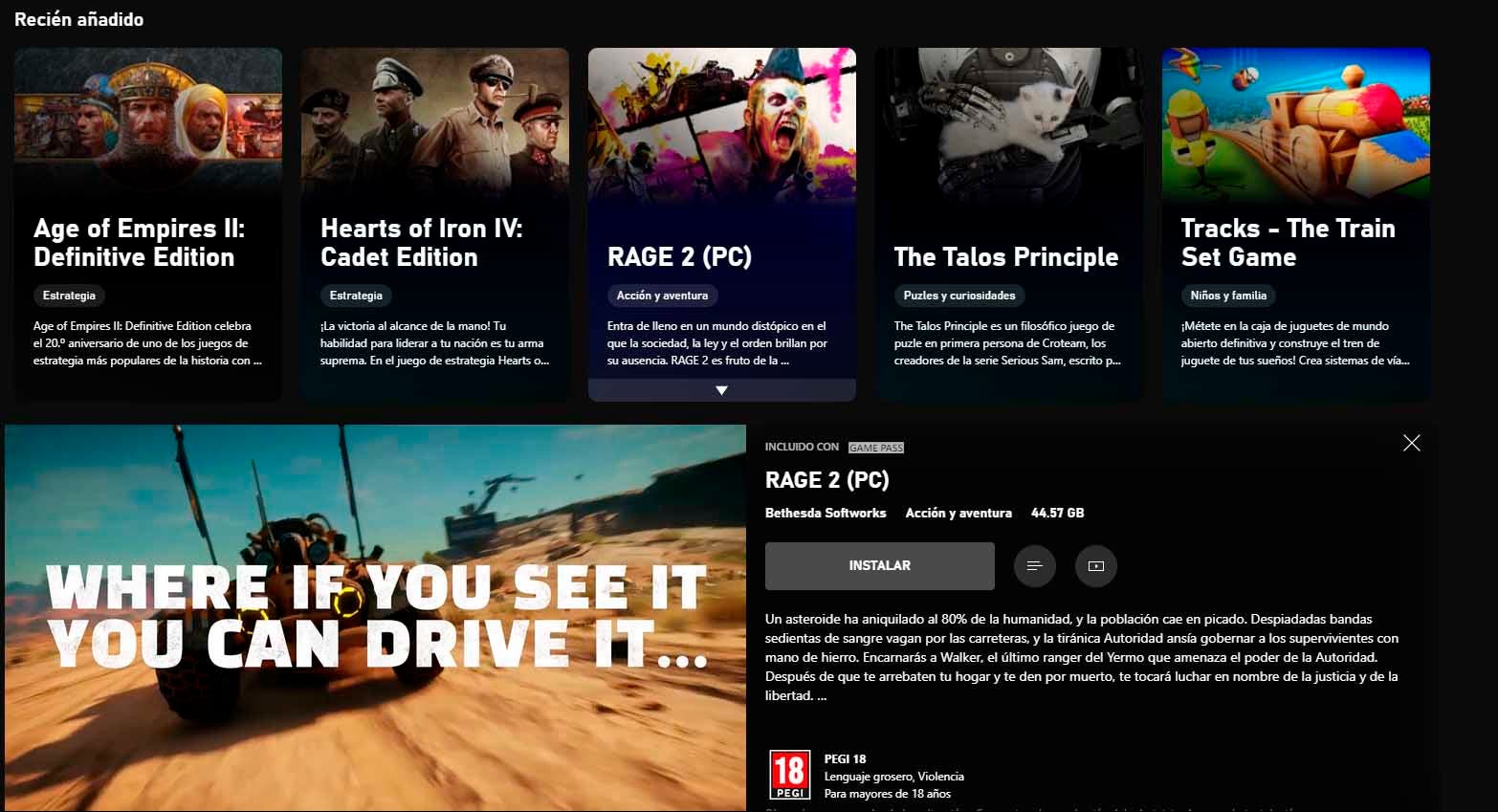
Task: Click the Acción y aventura tag on RAGE 2 card
Action: (663, 296)
